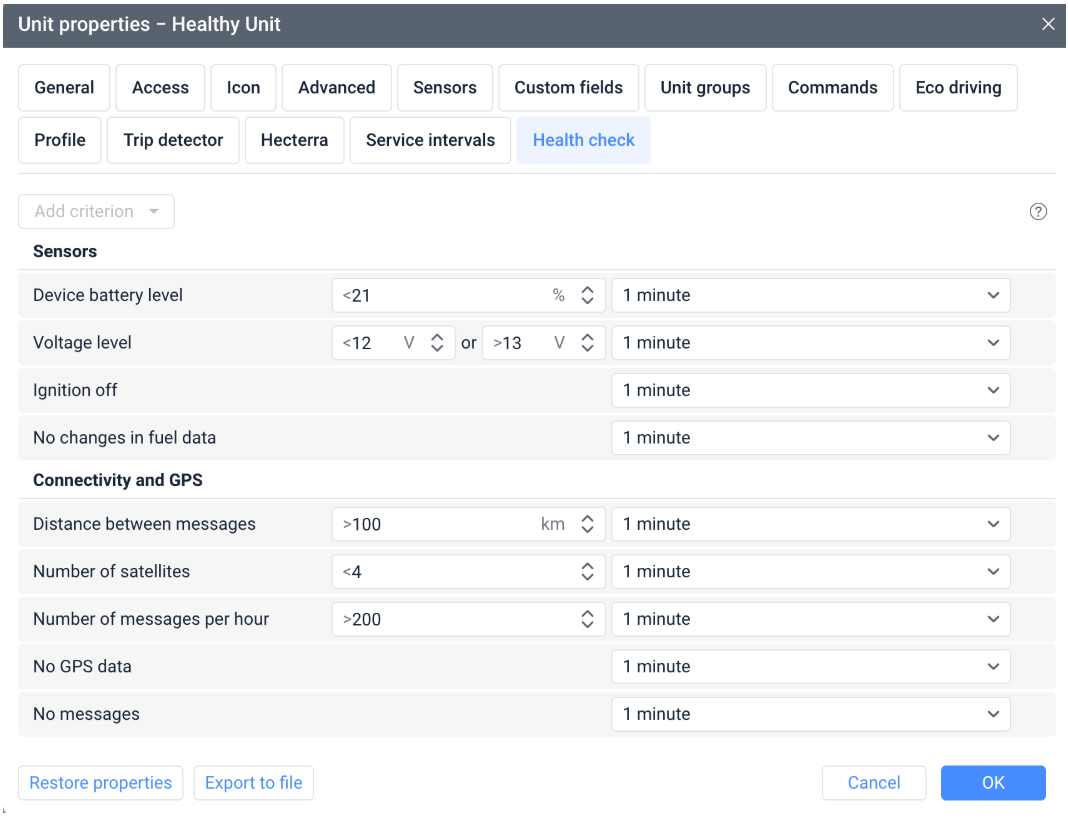Viewport: 1068px width, 817px height.
Task: Open the Add criterion dropdown
Action: [x=96, y=211]
